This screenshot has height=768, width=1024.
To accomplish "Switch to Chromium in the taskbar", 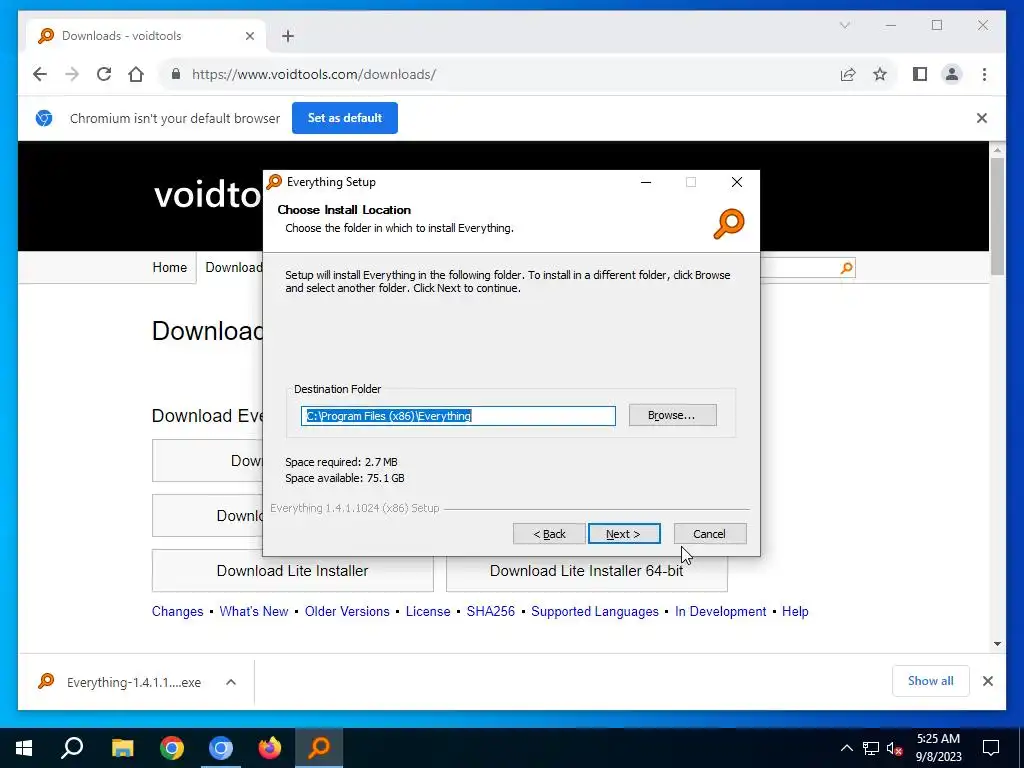I will [x=221, y=748].
